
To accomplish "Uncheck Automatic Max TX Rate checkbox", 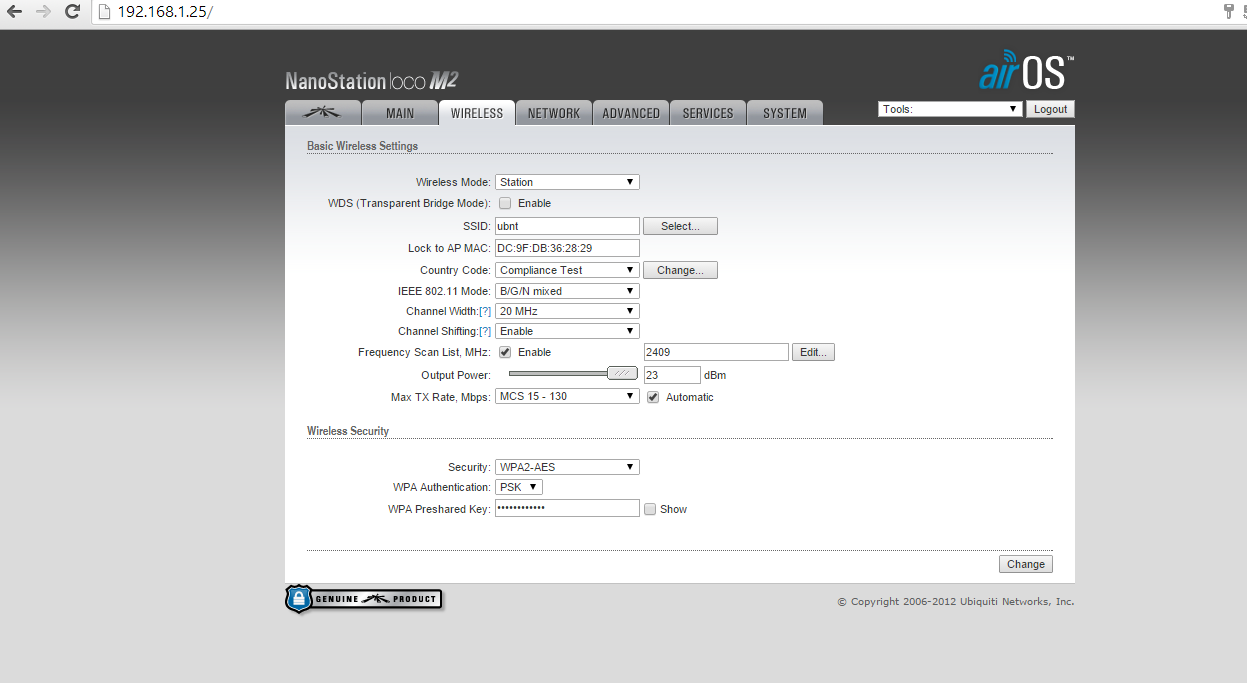I will point(653,398).
